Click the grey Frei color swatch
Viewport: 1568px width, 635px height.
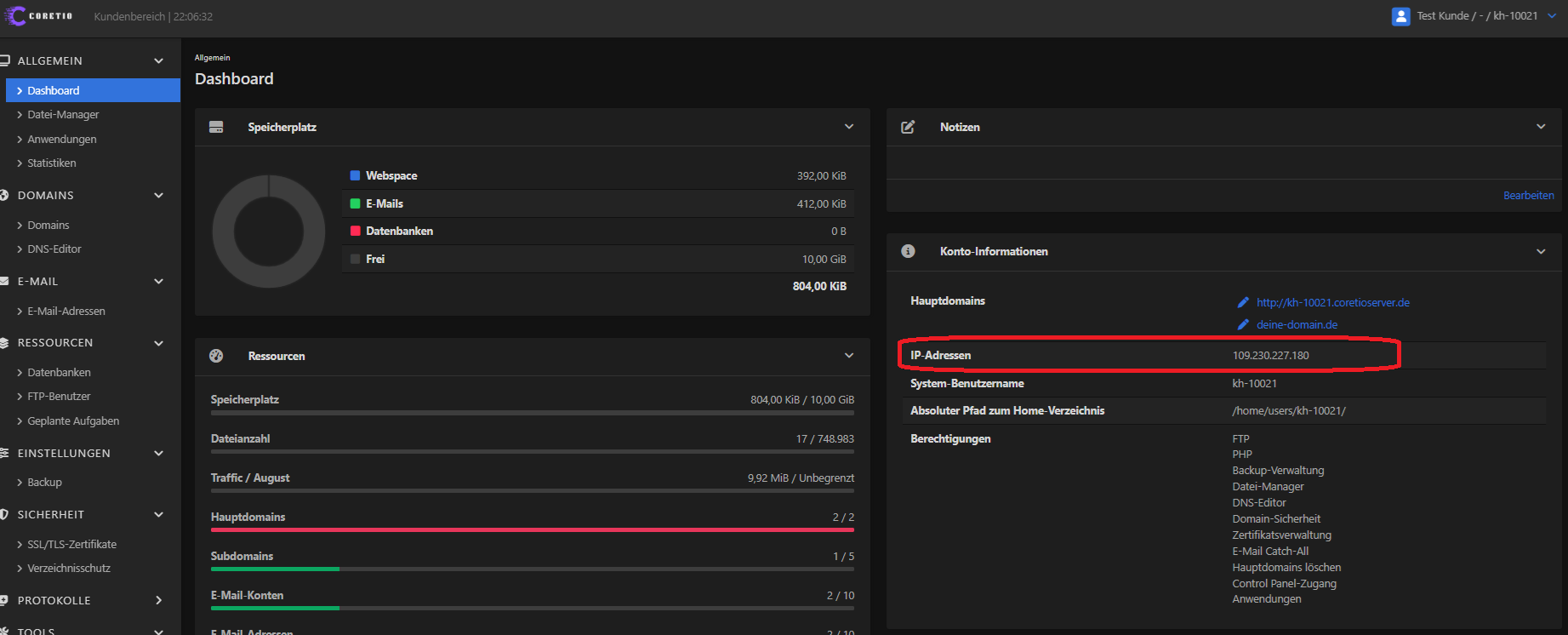point(355,259)
